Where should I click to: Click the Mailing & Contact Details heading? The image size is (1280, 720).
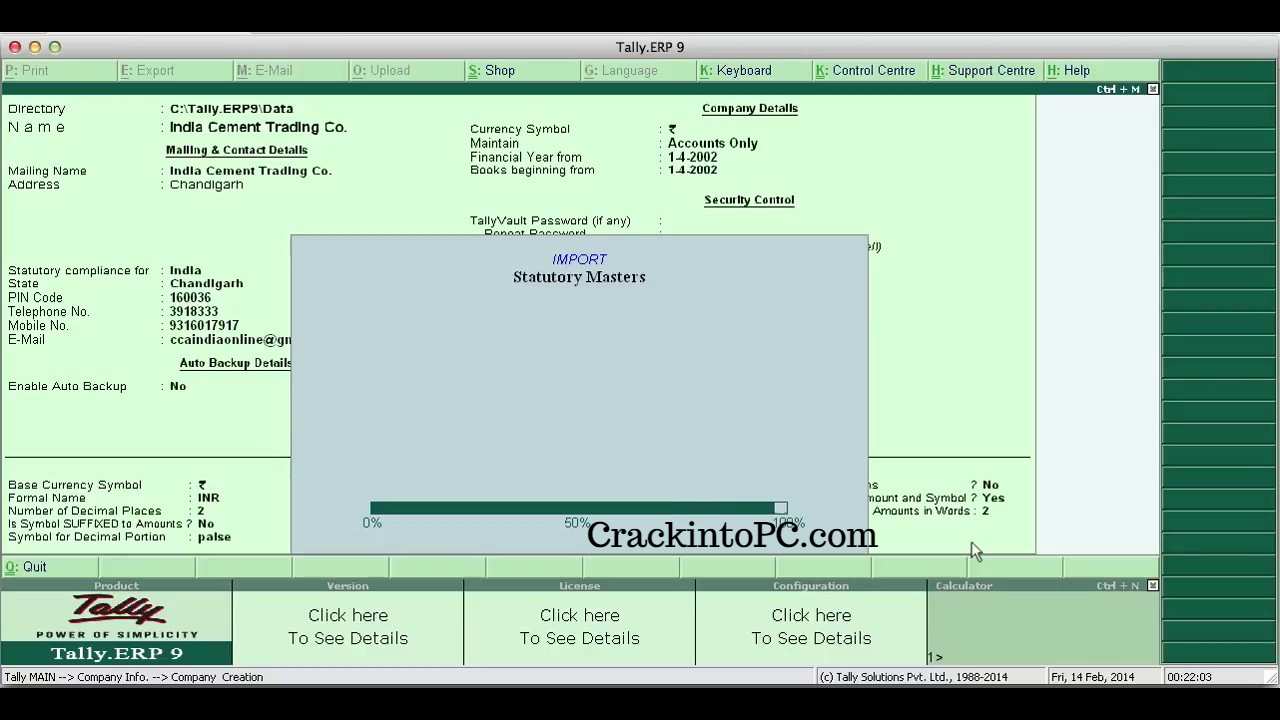pos(237,150)
